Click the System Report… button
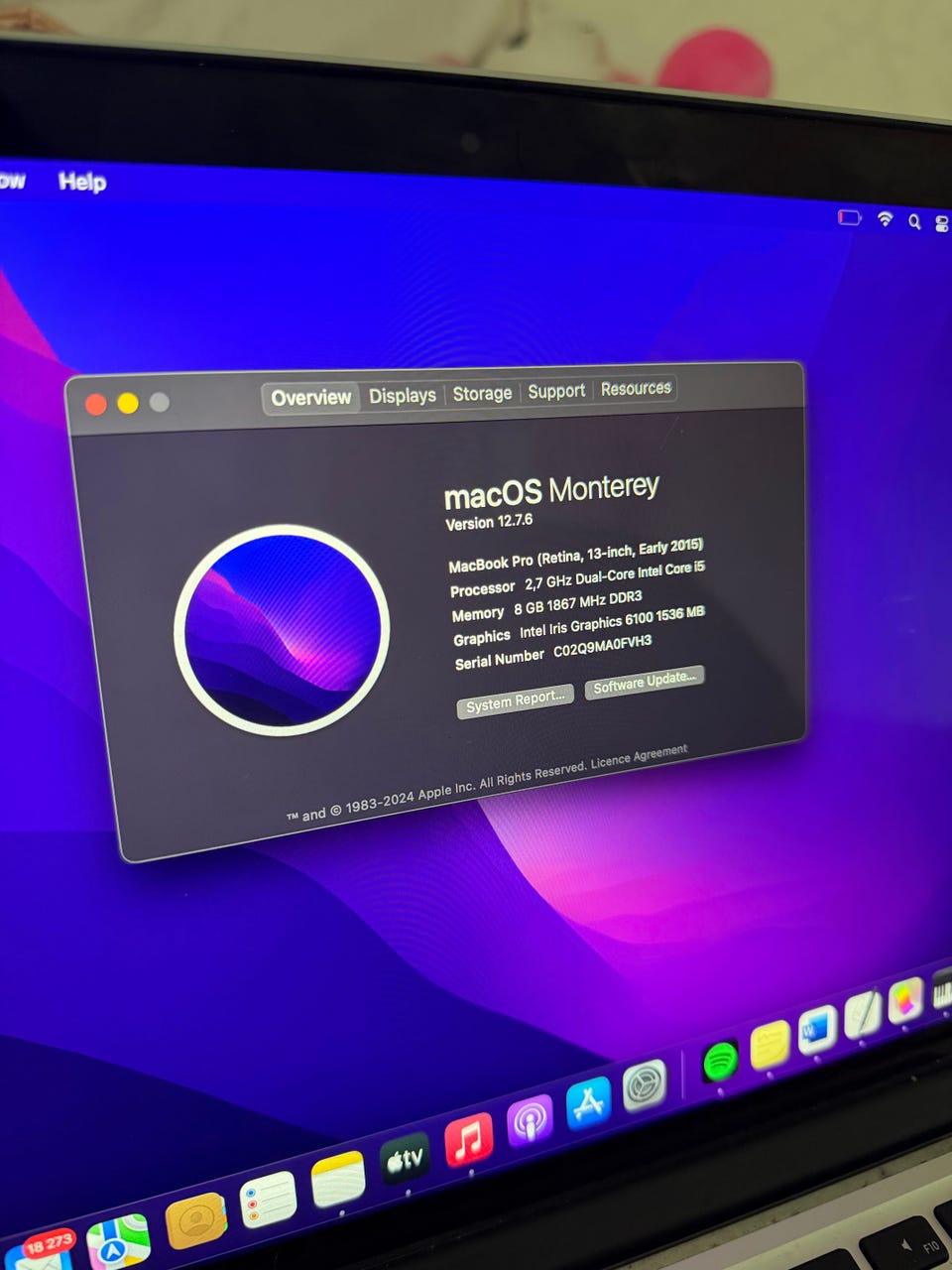952x1270 pixels. click(x=515, y=701)
